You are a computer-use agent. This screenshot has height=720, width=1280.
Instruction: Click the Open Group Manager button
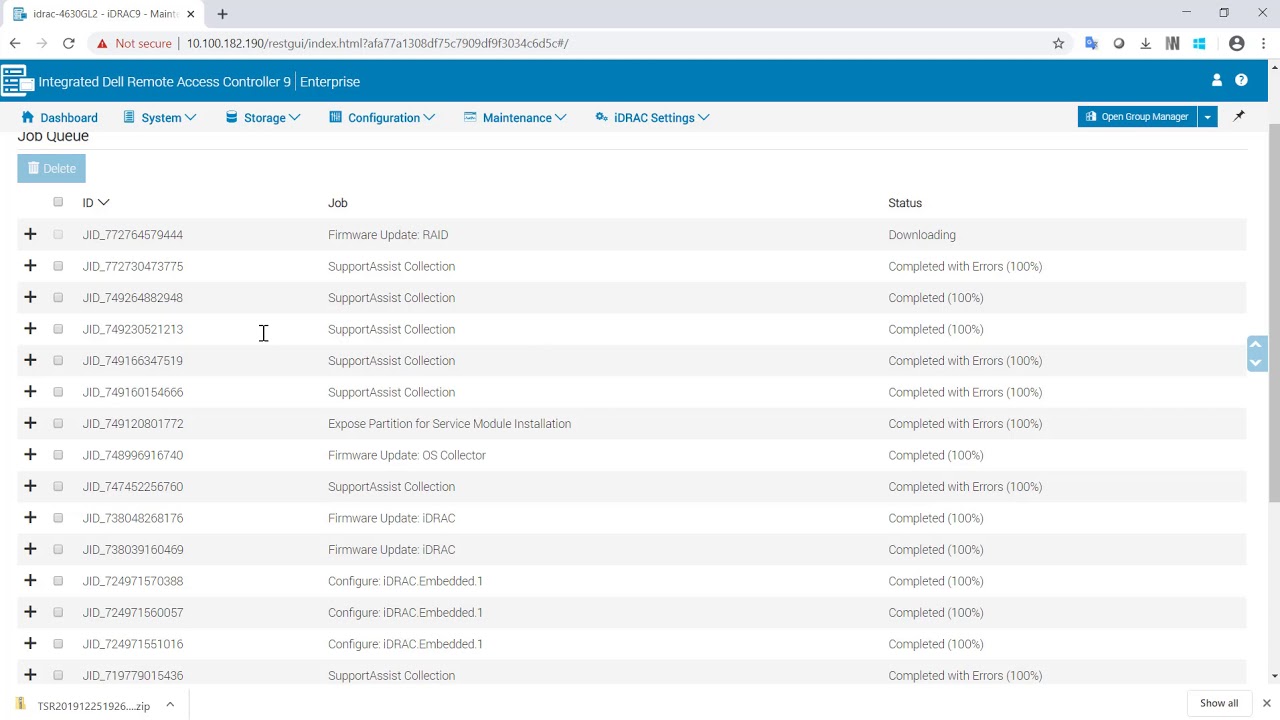[x=1137, y=117]
